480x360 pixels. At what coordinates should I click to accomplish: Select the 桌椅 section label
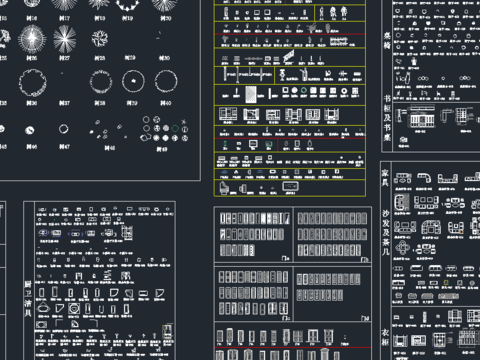click(387, 40)
